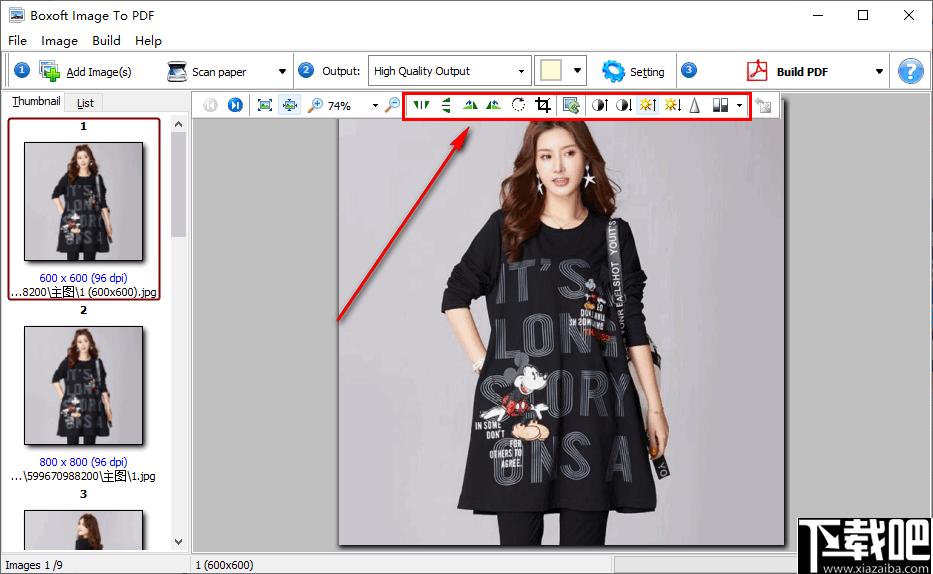The width and height of the screenshot is (933, 574).
Task: Toggle the fit width view icon
Action: pos(290,105)
